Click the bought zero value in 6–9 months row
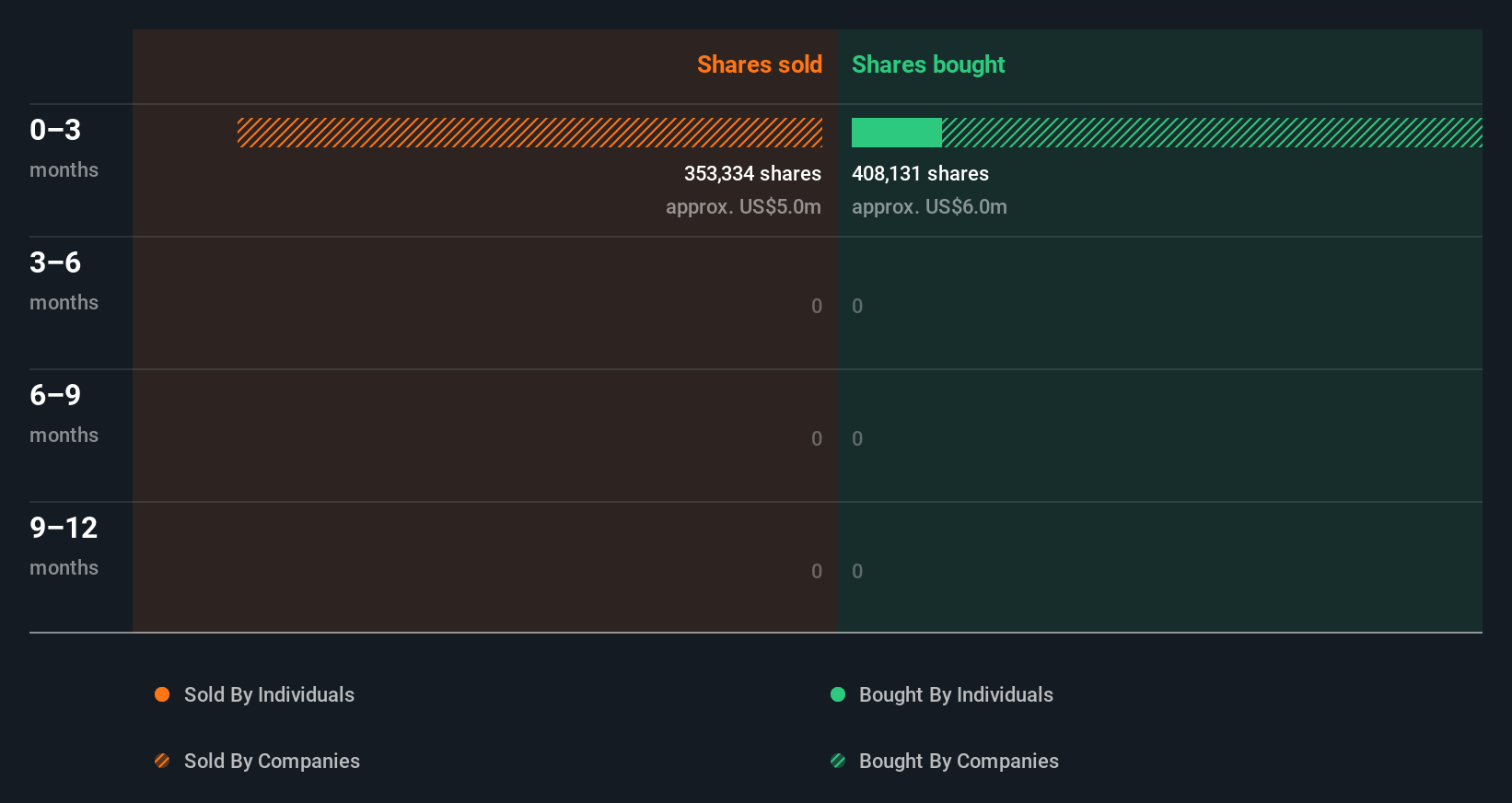1512x803 pixels. [857, 439]
